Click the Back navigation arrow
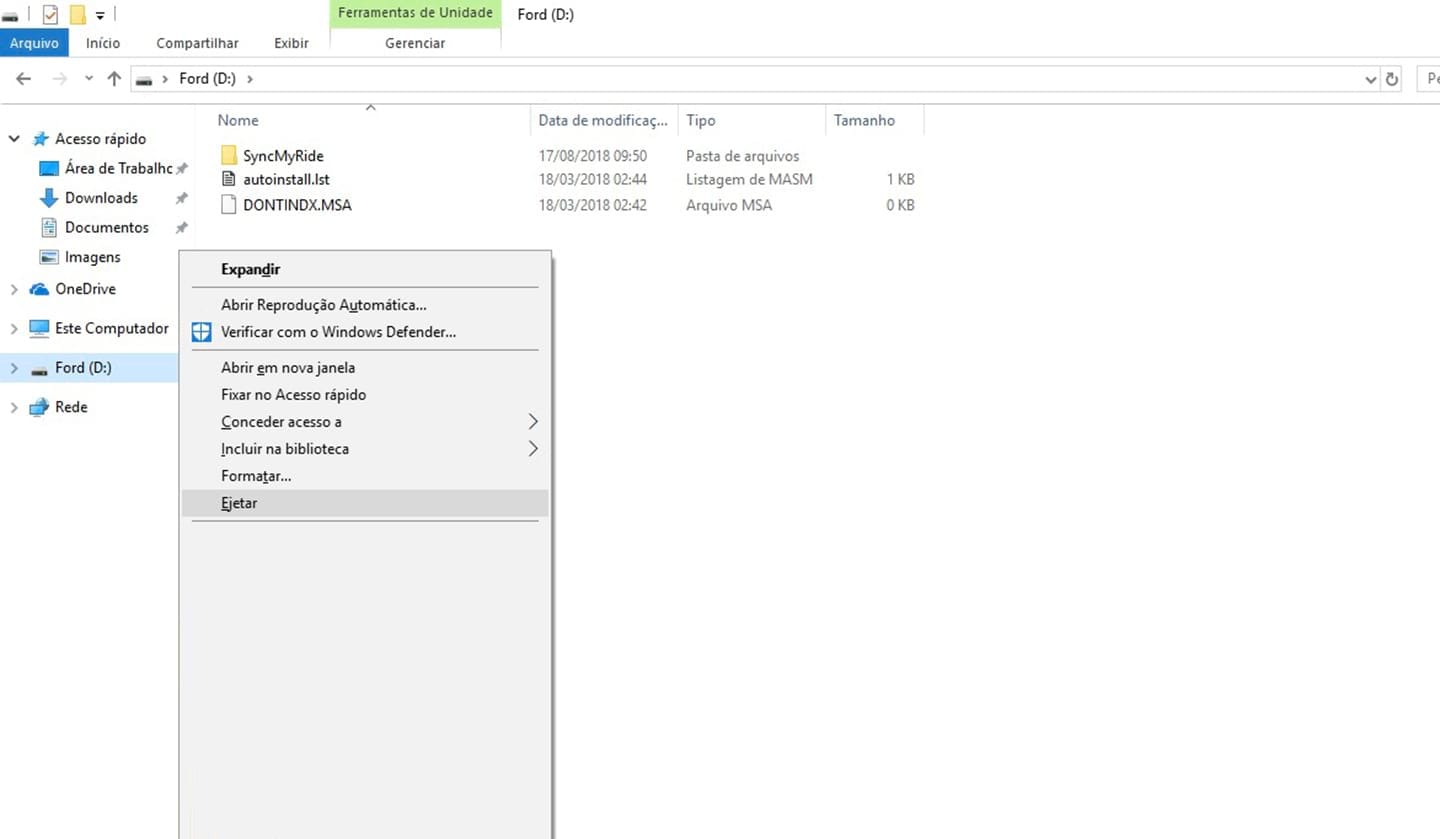 click(x=24, y=79)
